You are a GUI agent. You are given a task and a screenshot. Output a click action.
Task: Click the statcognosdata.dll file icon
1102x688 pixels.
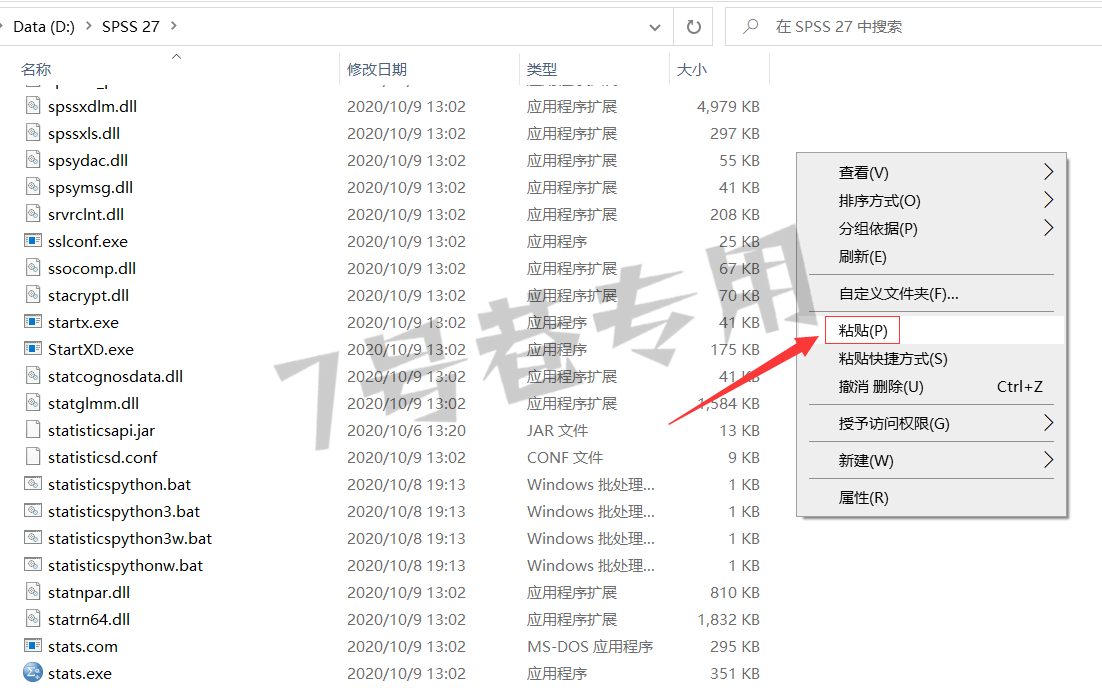coord(33,376)
